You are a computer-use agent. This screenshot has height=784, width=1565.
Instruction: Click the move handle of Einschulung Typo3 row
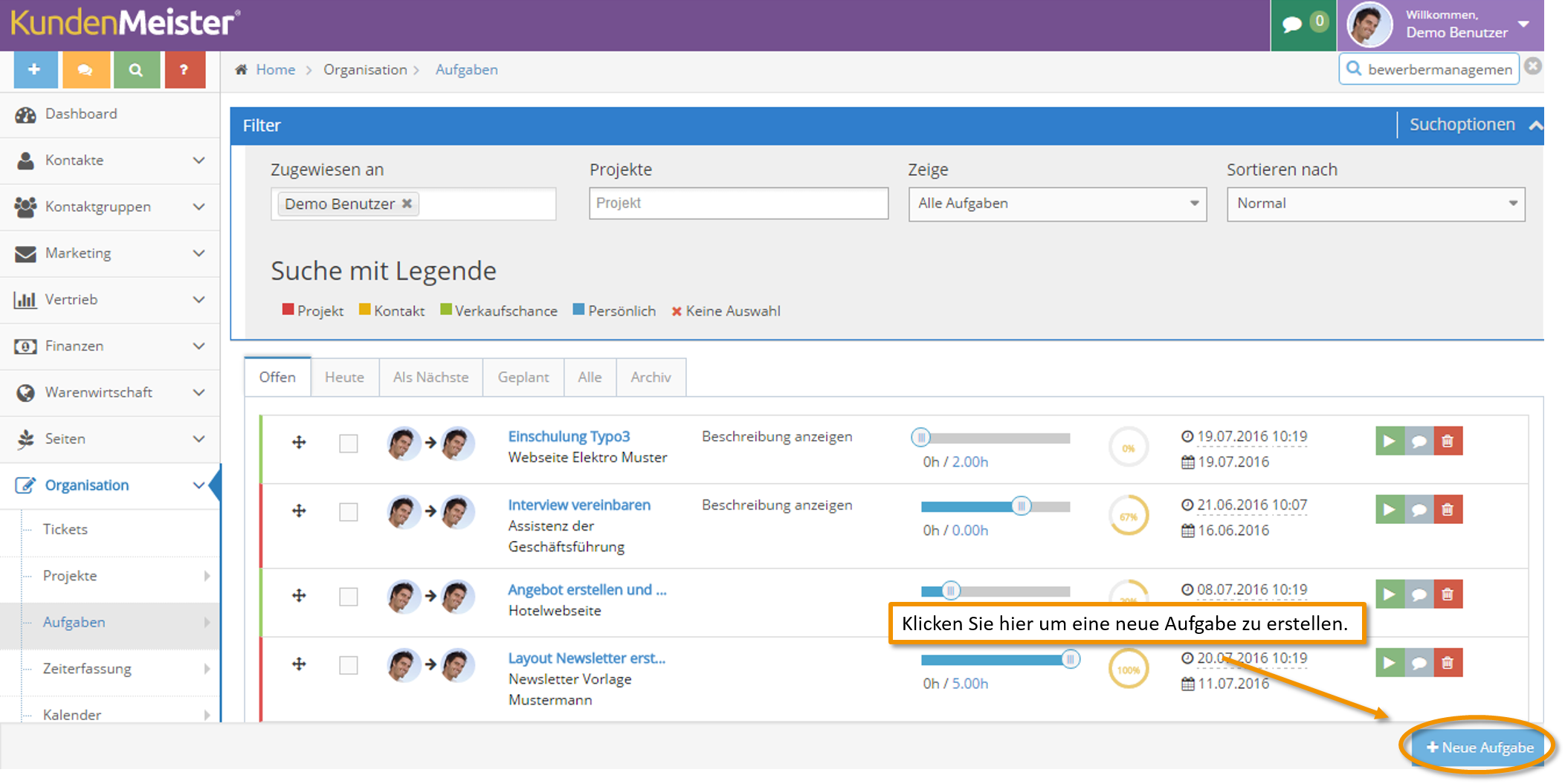tap(299, 442)
